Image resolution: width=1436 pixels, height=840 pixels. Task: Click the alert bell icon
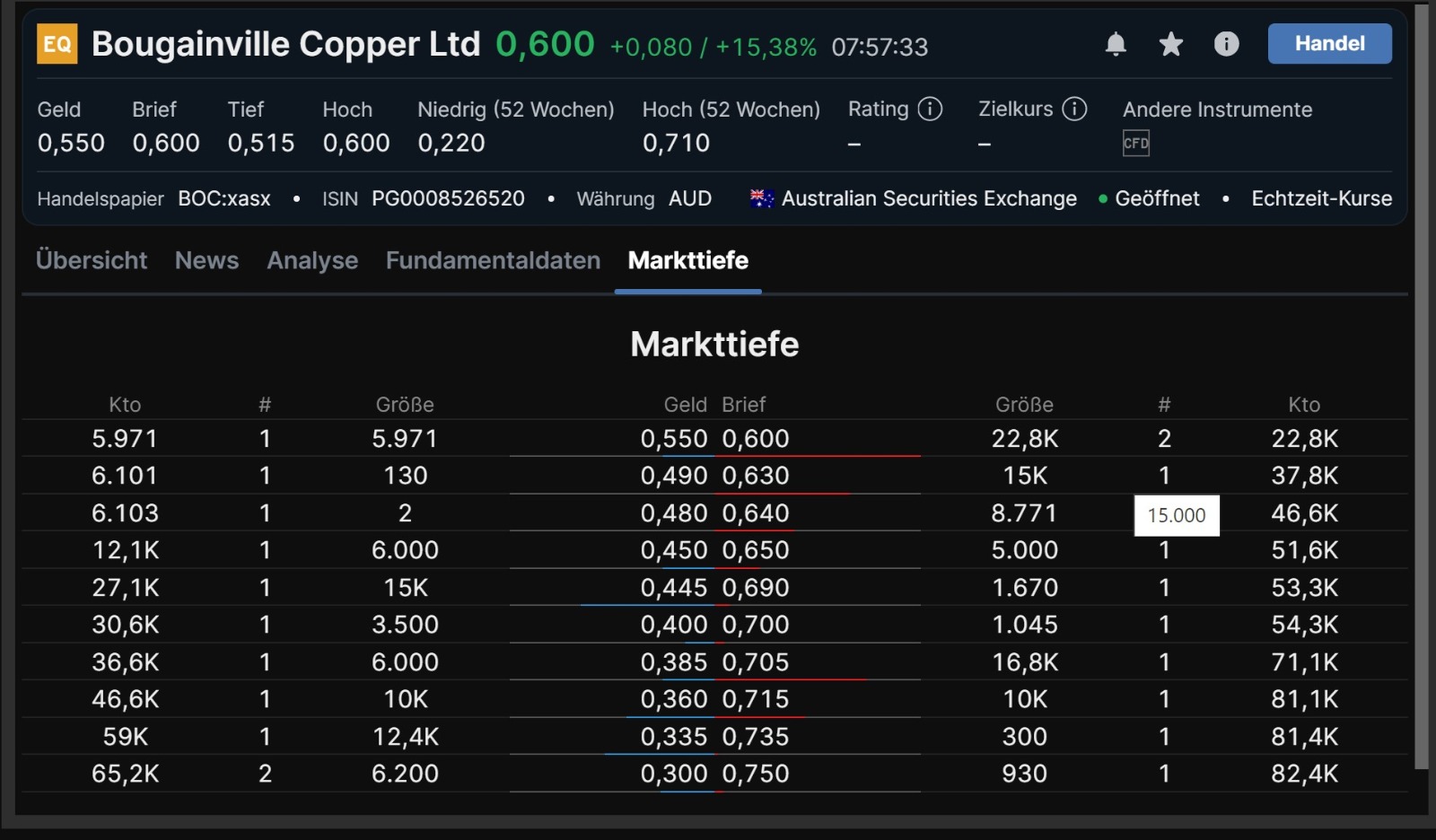(1116, 44)
